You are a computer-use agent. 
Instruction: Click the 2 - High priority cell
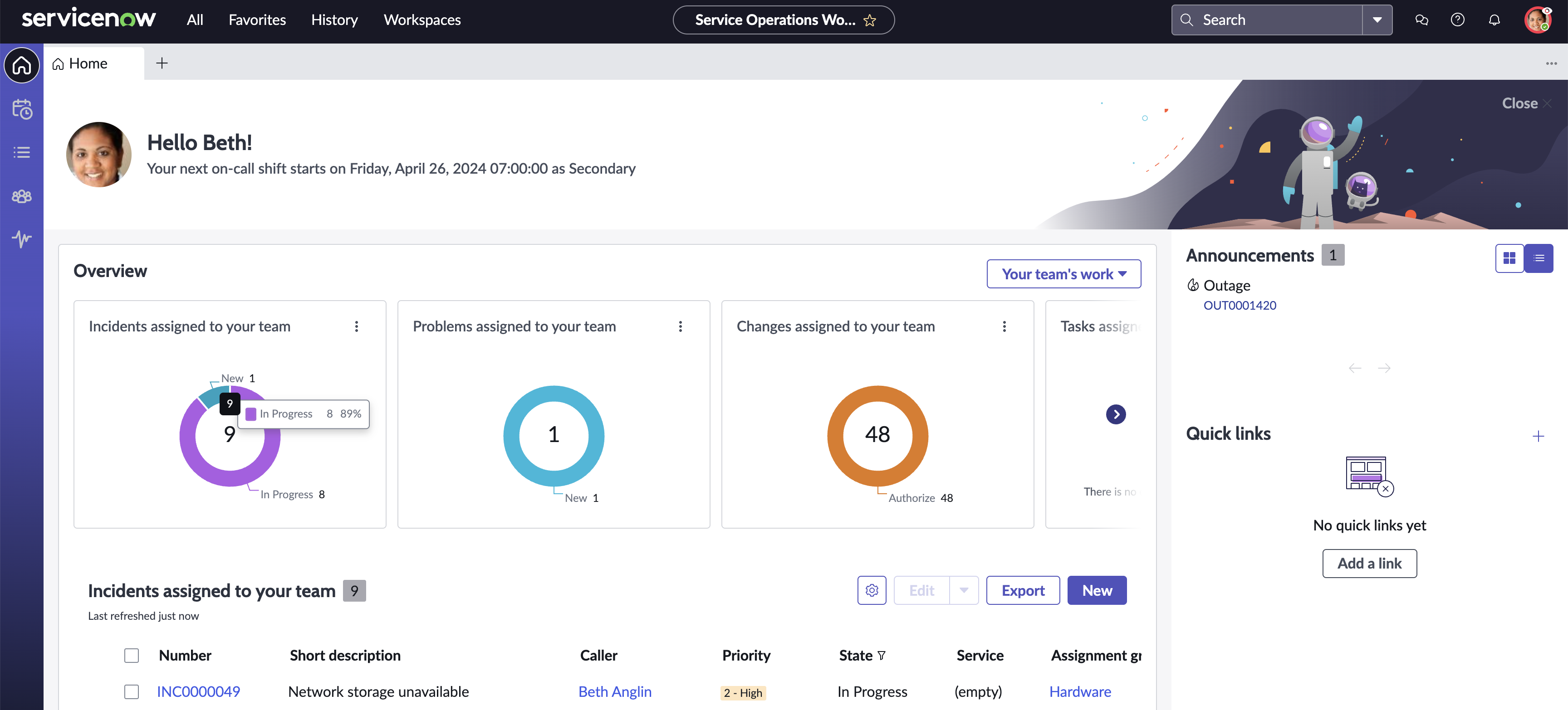click(x=743, y=693)
